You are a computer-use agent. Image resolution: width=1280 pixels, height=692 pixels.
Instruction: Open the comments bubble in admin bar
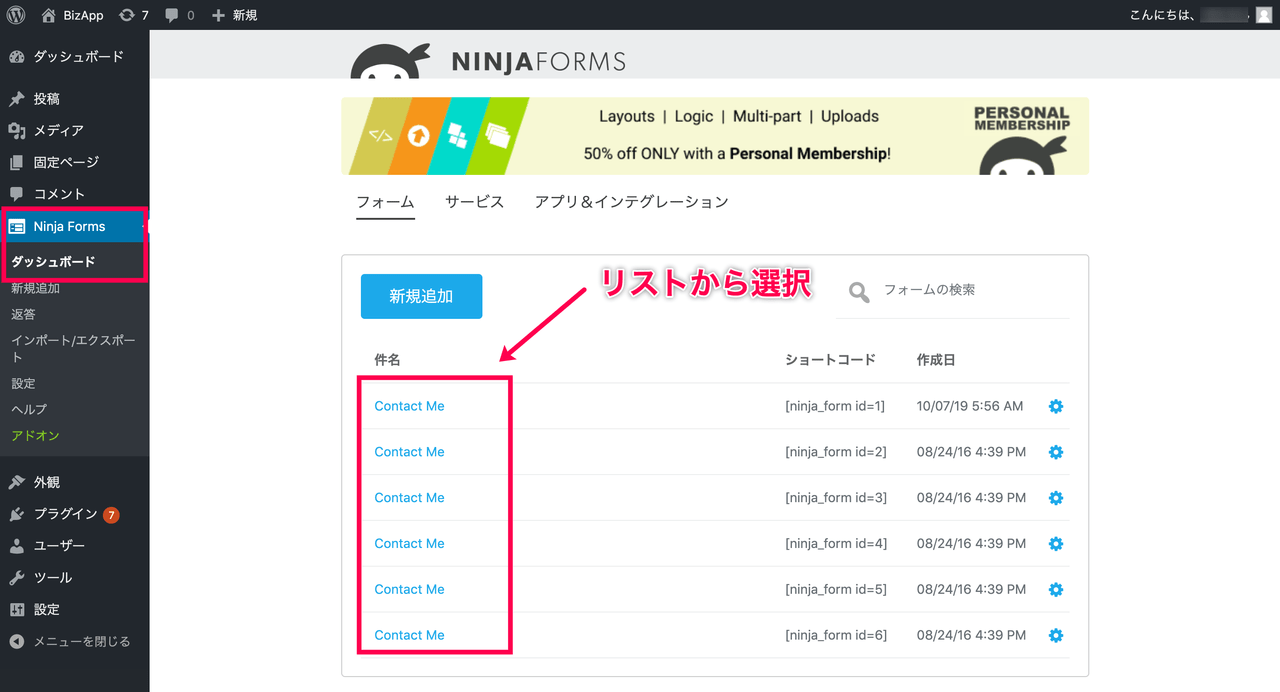pos(180,15)
